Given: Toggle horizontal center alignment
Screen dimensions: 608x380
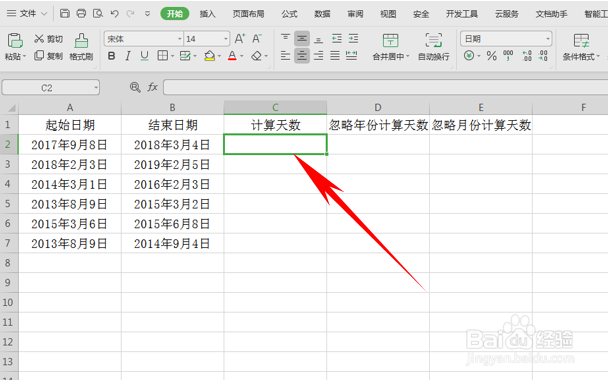Looking at the screenshot, I should coord(302,56).
